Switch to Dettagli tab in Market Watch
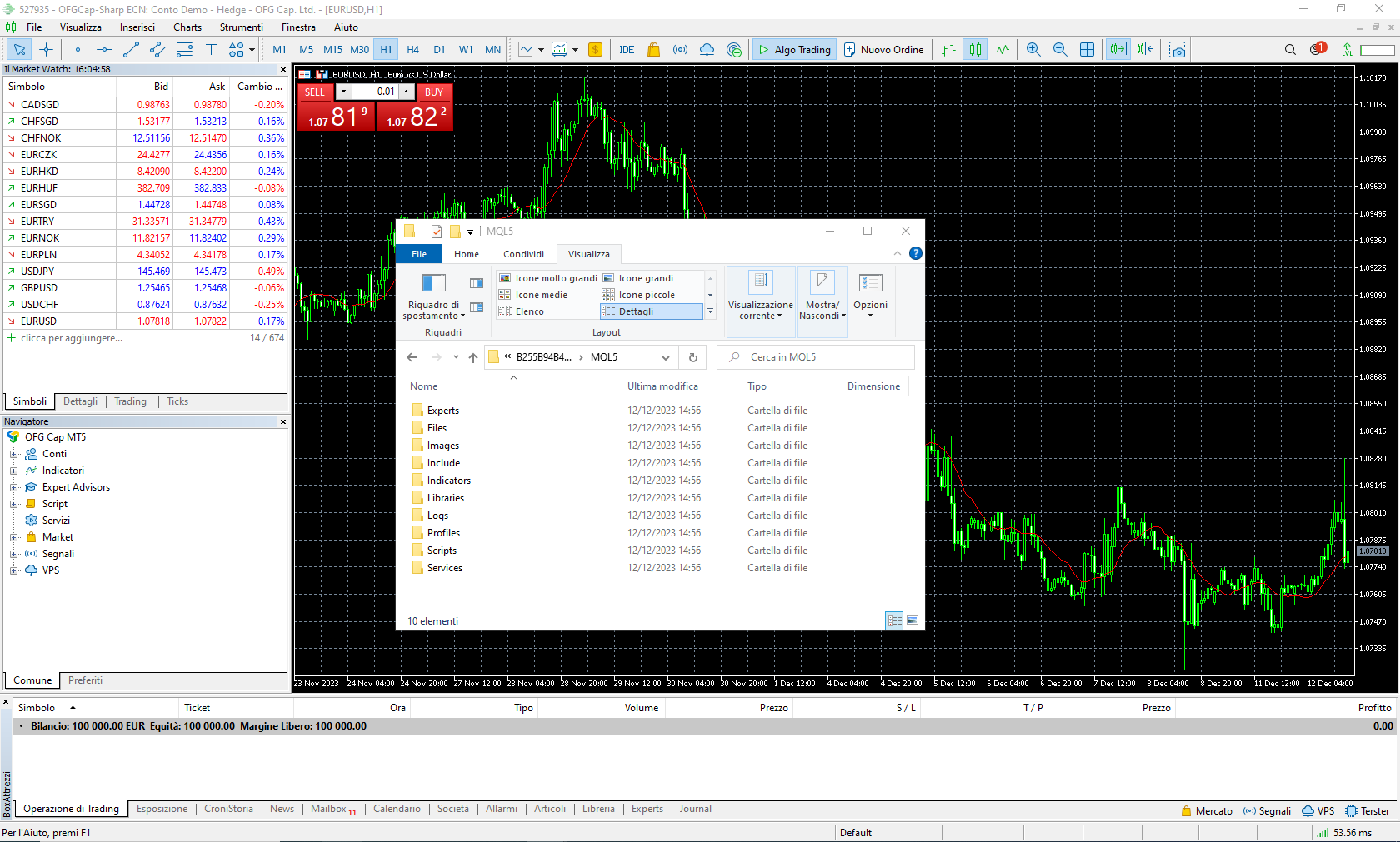Viewport: 1400px width, 842px height. pos(80,401)
